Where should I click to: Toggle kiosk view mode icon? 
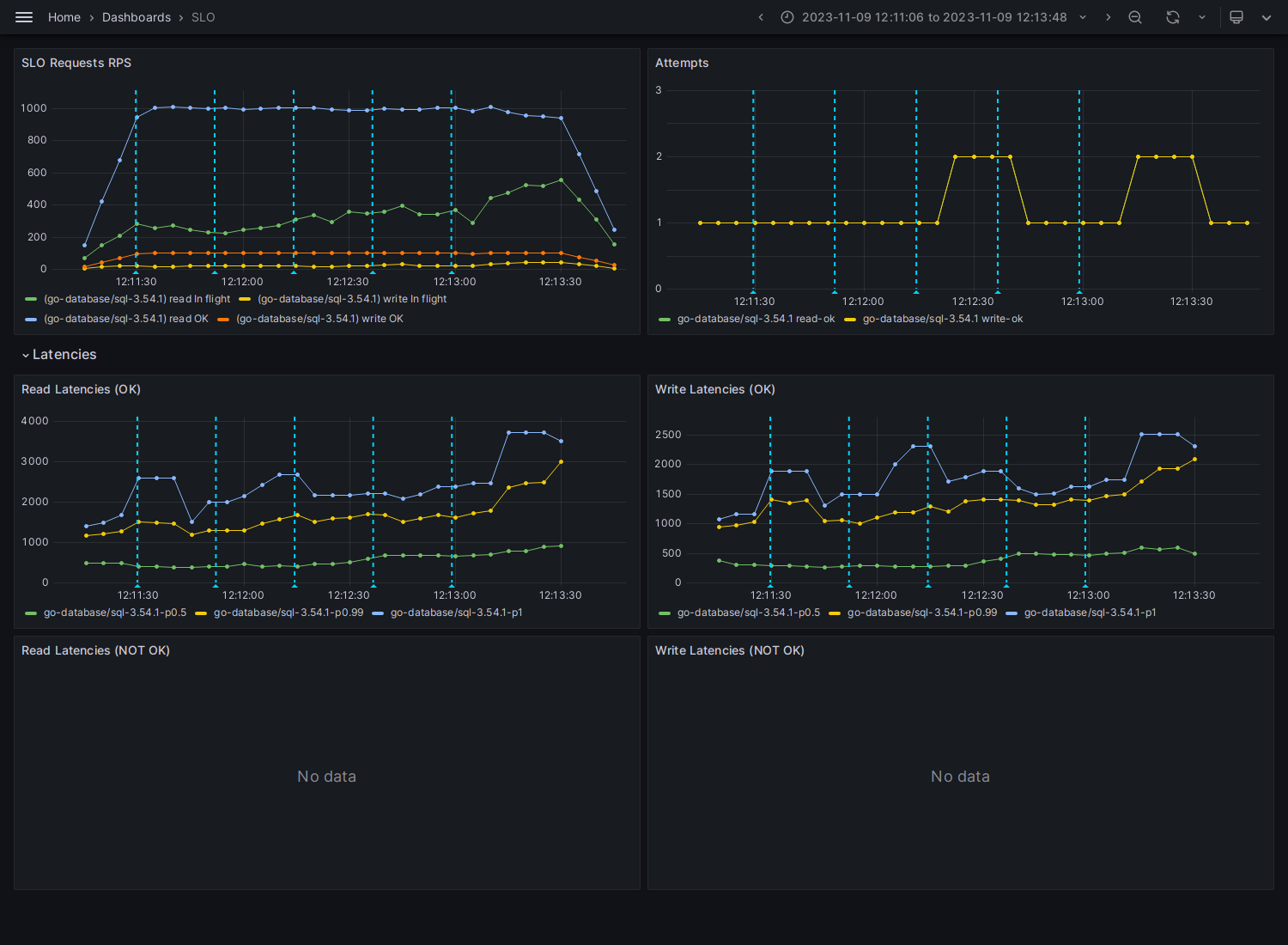click(x=1236, y=17)
